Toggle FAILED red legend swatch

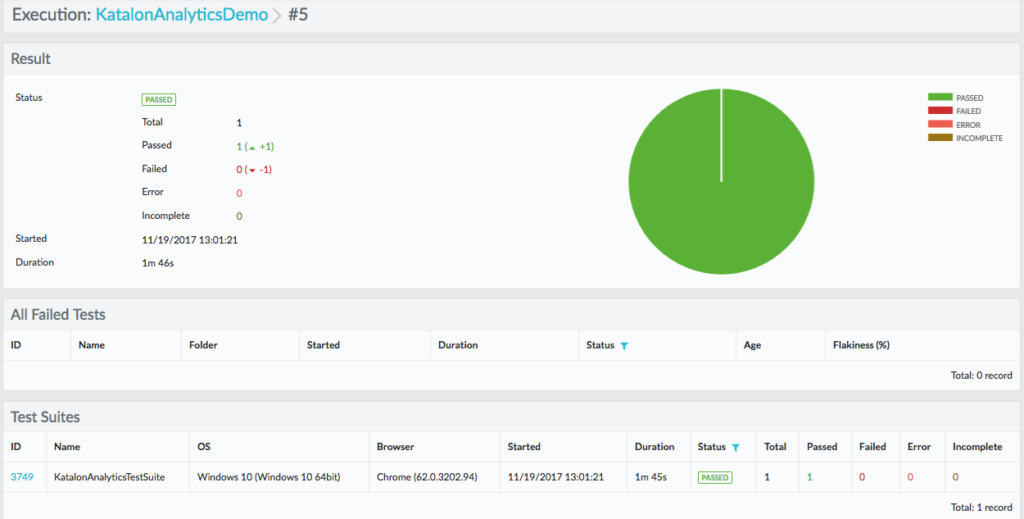pos(940,111)
